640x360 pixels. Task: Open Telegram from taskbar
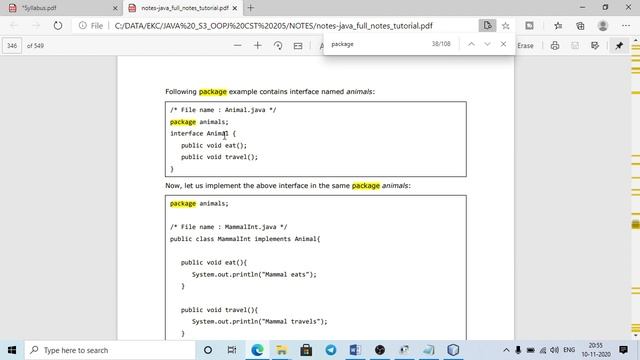pyautogui.click(x=331, y=350)
